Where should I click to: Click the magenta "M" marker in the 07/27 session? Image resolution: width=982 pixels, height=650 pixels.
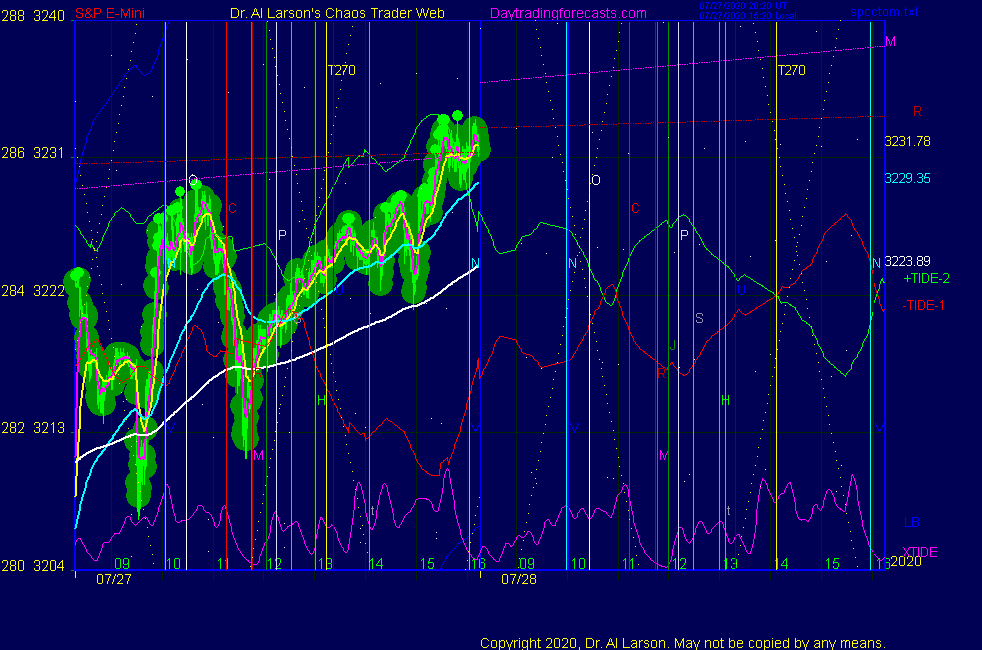[259, 455]
